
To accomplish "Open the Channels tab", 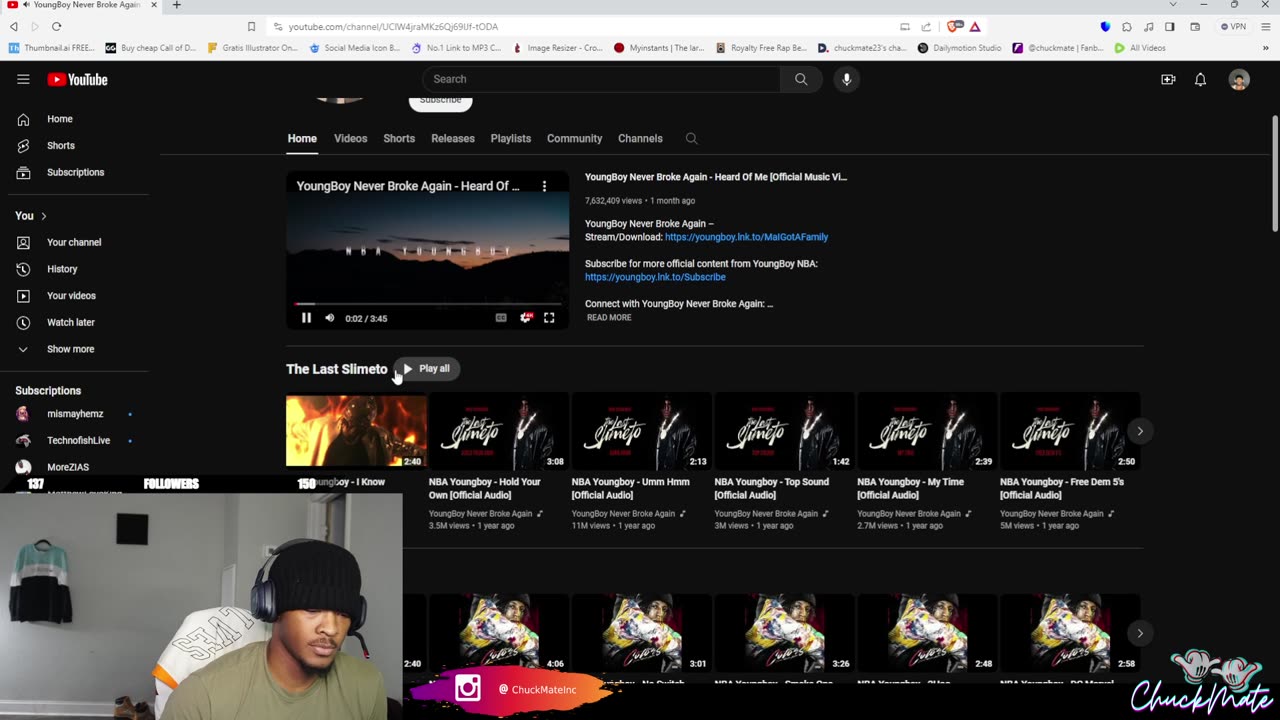I will click(x=640, y=138).
